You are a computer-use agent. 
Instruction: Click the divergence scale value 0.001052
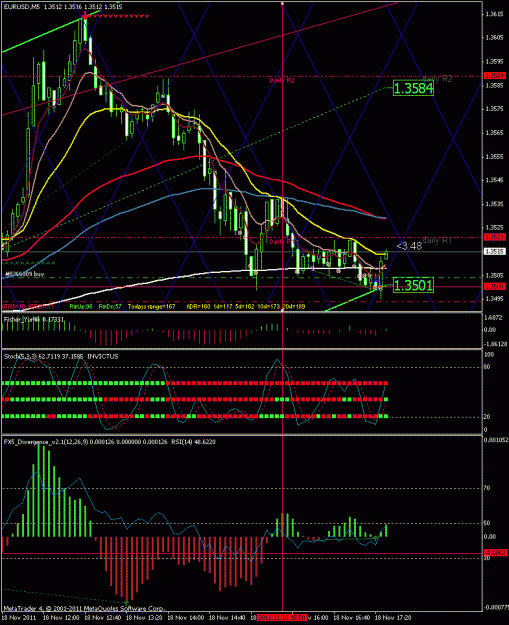495,440
